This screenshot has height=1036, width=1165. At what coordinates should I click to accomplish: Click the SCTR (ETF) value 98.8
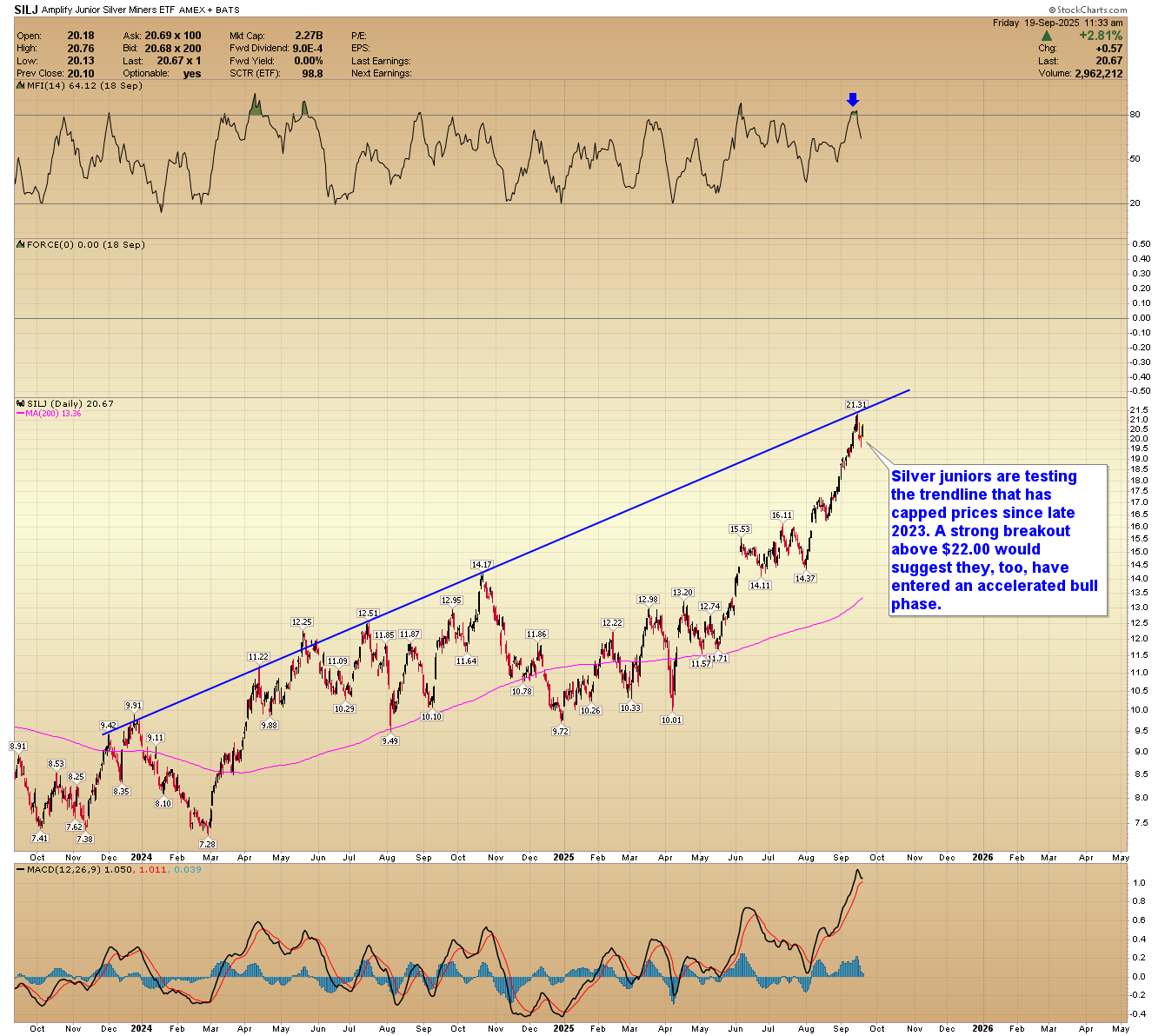coord(312,74)
